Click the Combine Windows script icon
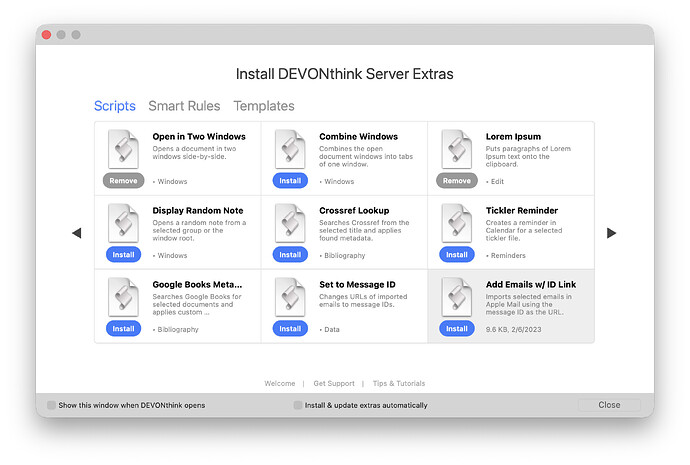 [x=290, y=149]
